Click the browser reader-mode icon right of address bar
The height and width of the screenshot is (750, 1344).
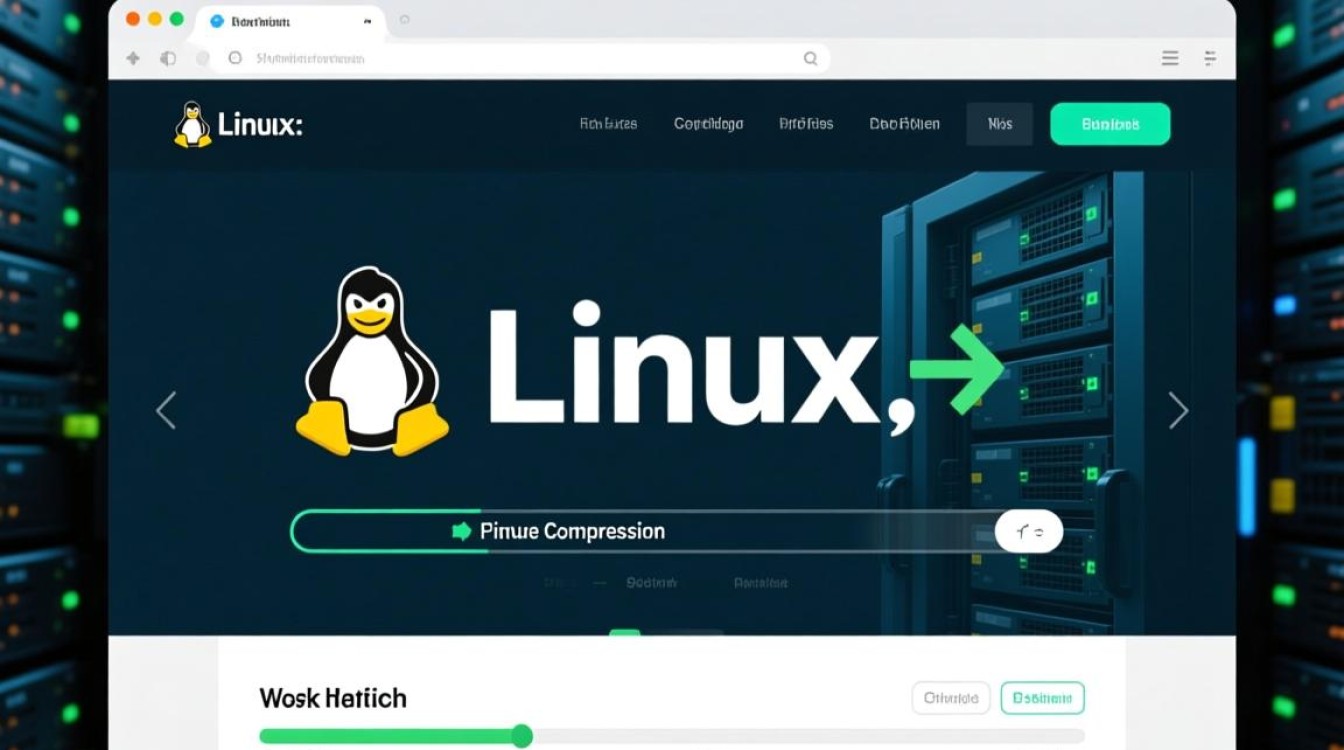(1210, 58)
